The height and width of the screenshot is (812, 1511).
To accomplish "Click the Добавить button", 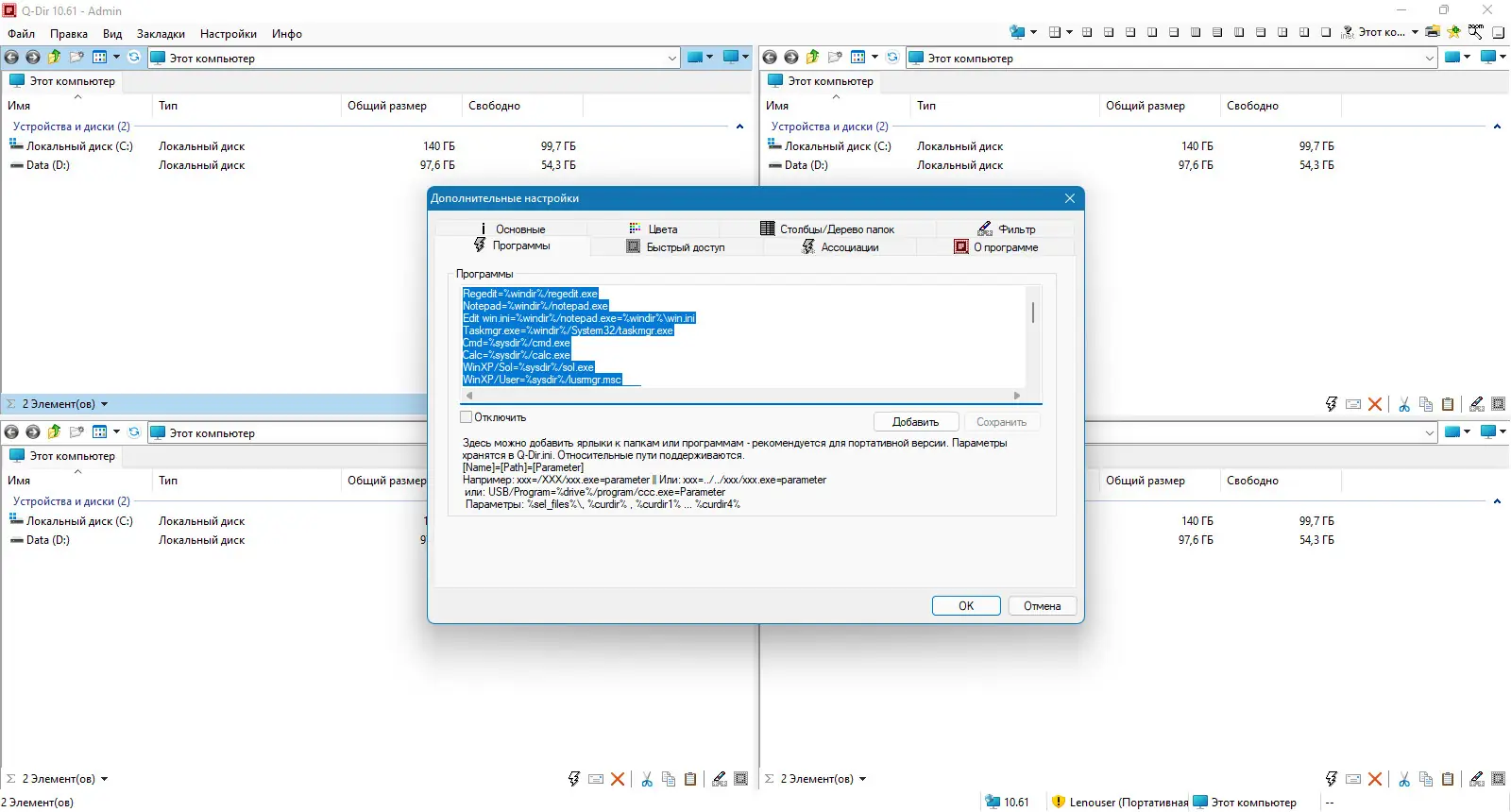I will (916, 422).
